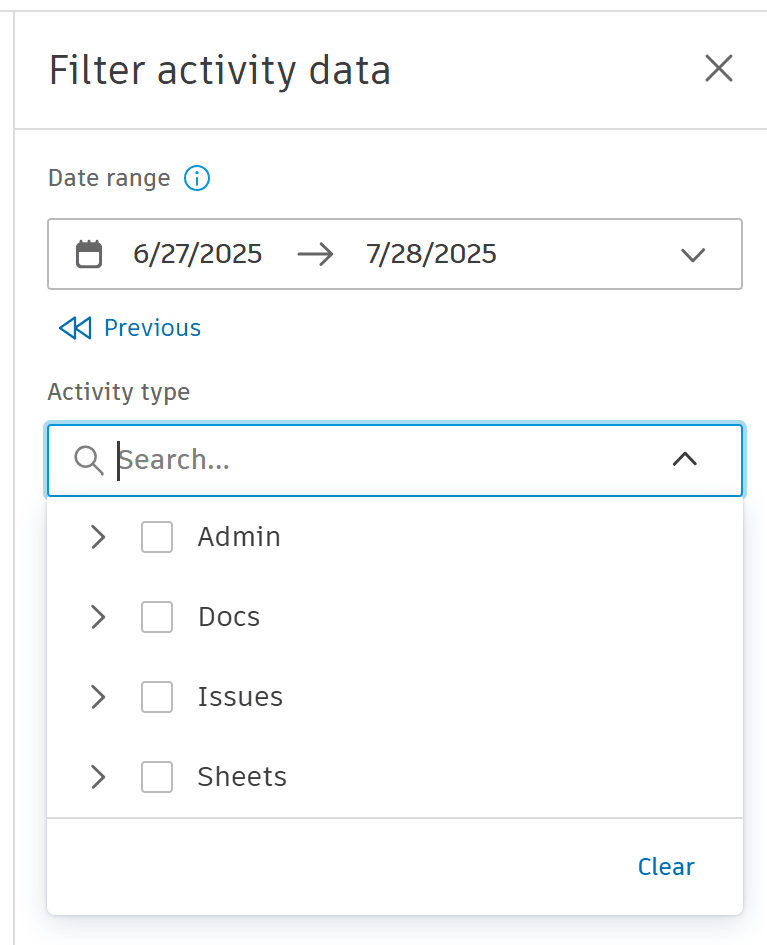Close the Filter activity data panel
767x945 pixels.
(719, 69)
